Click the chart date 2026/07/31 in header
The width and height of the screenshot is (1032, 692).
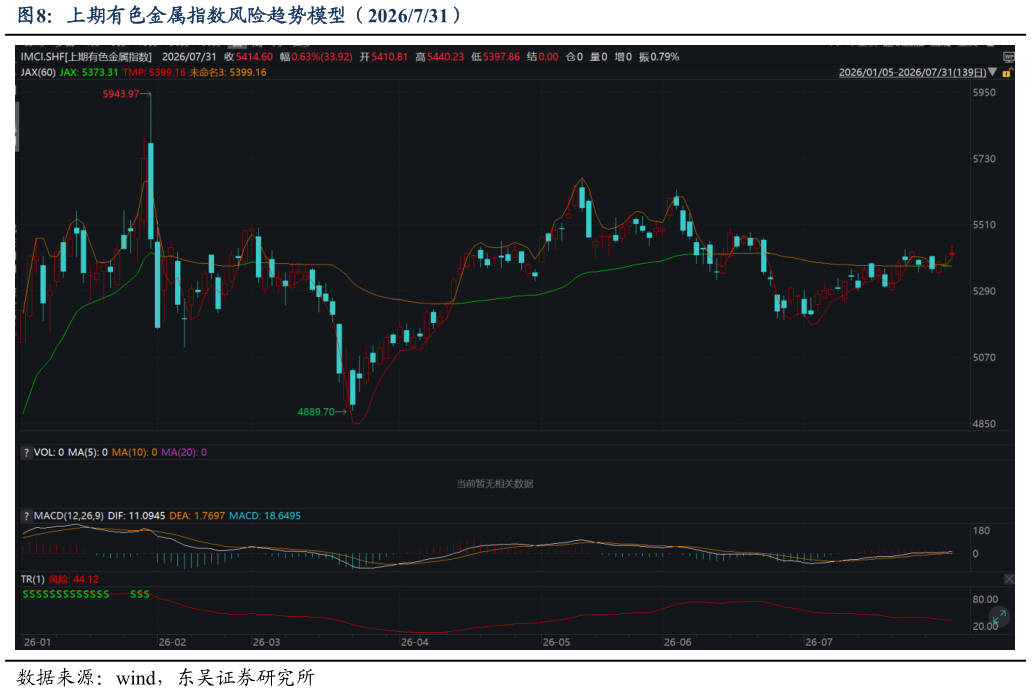pyautogui.click(x=189, y=57)
